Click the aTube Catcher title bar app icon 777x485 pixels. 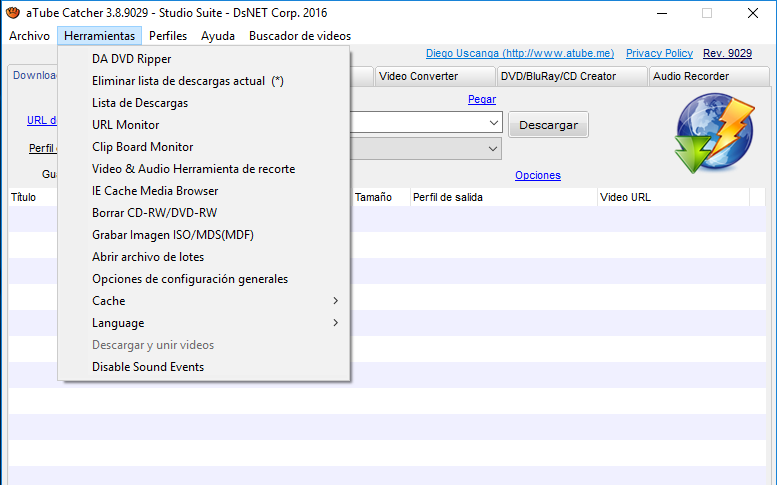[x=12, y=12]
